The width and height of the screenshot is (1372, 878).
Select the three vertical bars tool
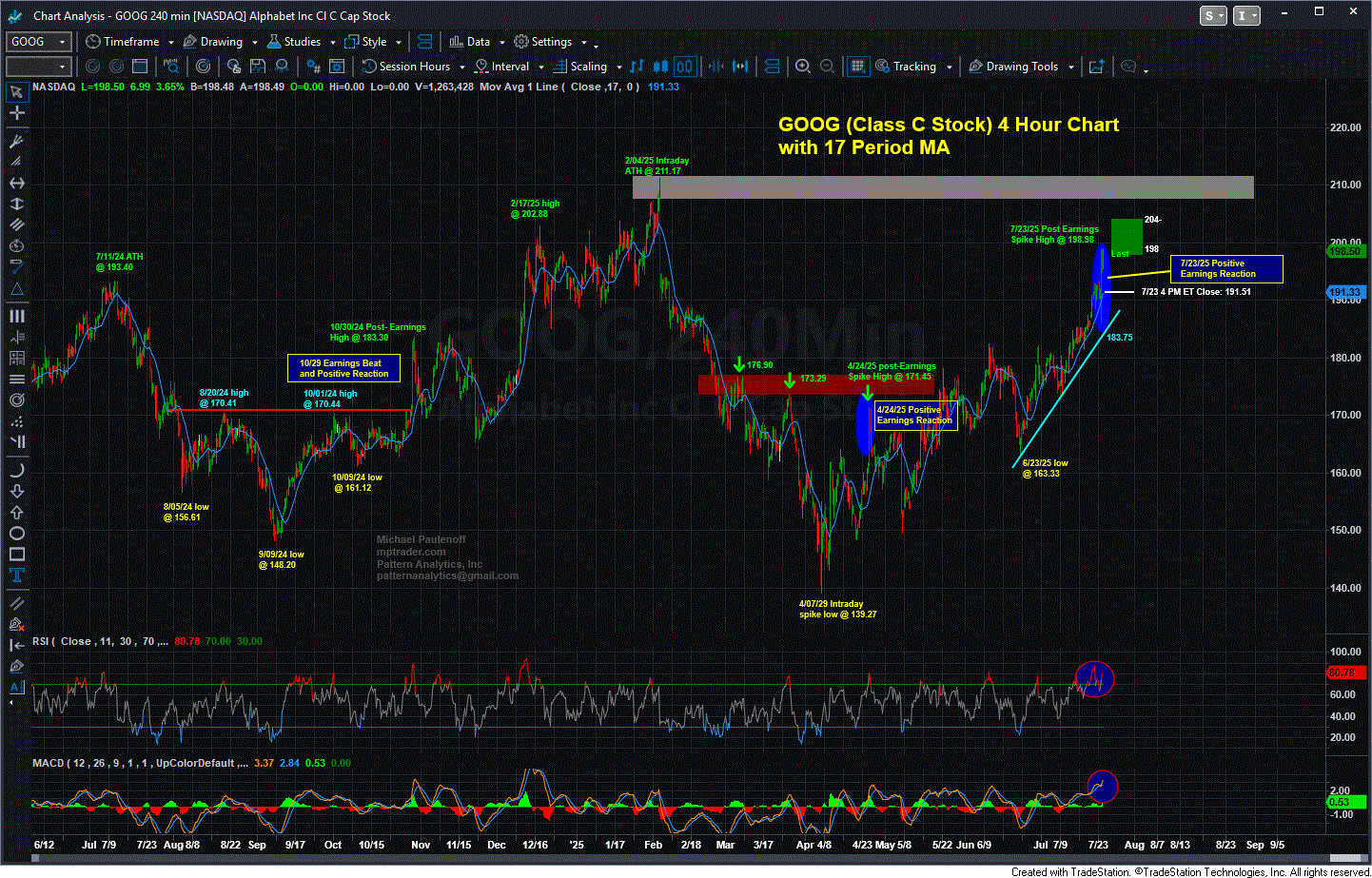click(x=16, y=316)
